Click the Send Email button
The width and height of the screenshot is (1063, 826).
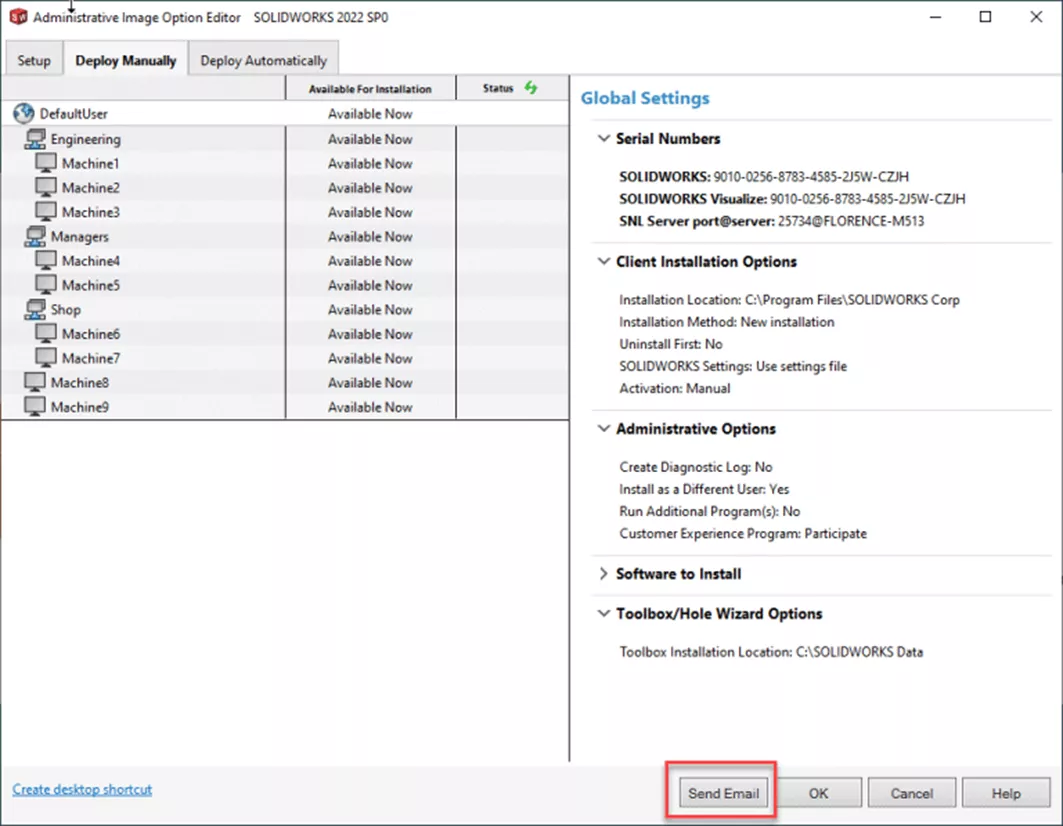pos(723,793)
